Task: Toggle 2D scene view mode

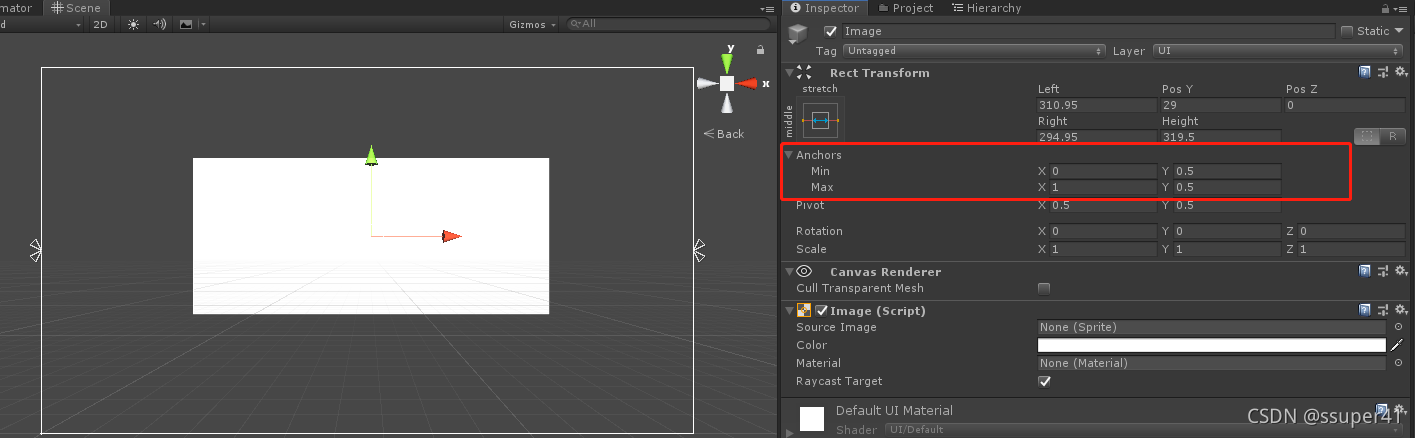Action: pyautogui.click(x=100, y=24)
